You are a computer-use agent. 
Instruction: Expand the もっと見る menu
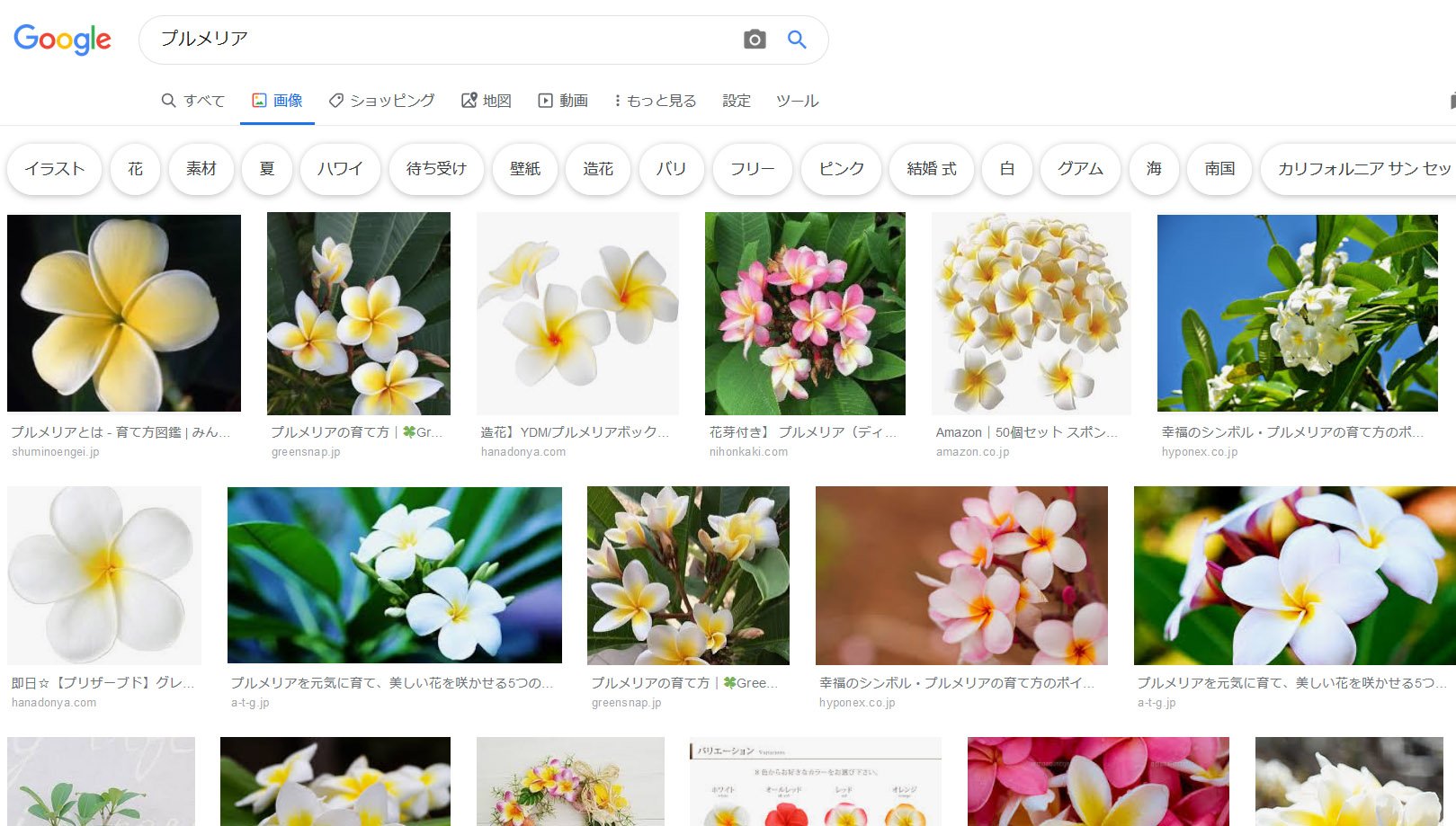point(655,101)
